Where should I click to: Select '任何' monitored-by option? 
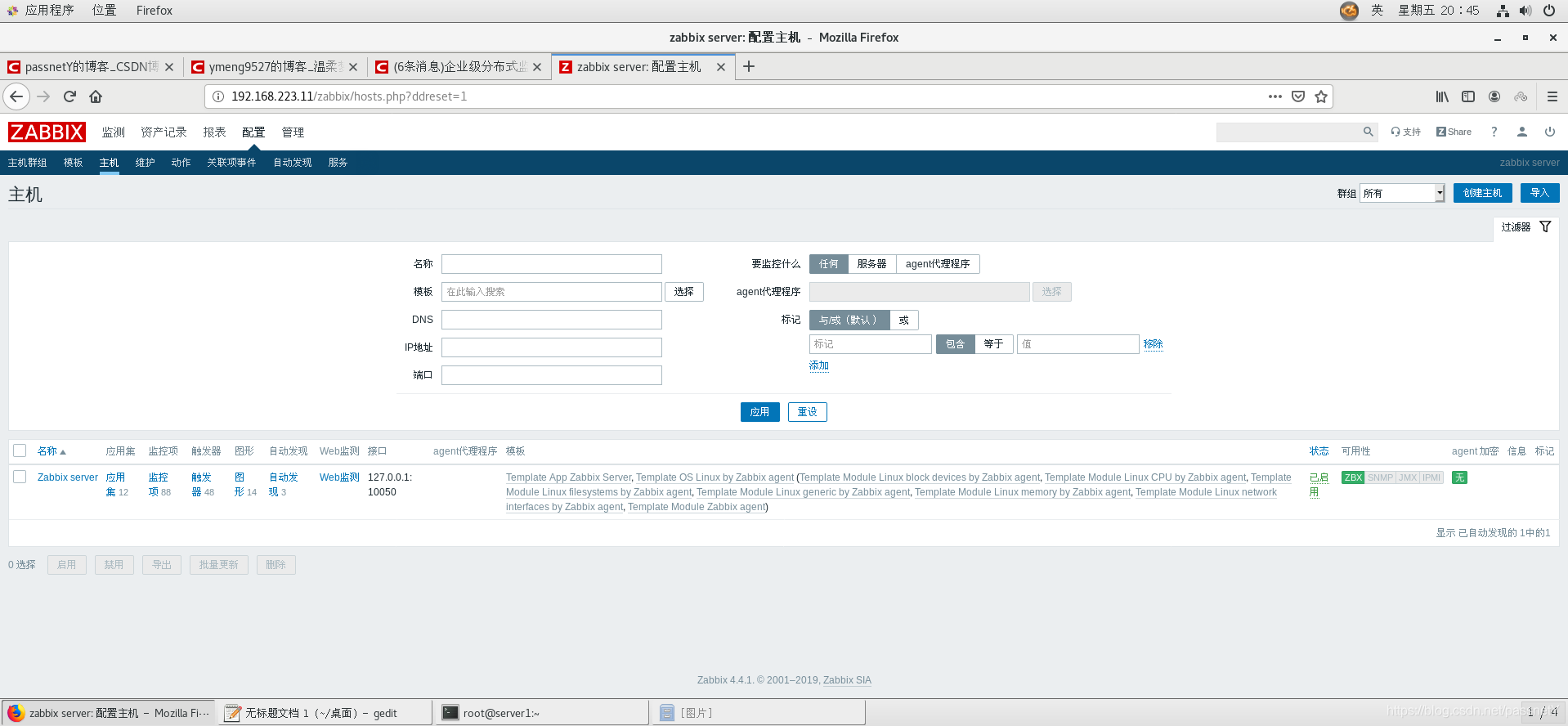point(829,264)
